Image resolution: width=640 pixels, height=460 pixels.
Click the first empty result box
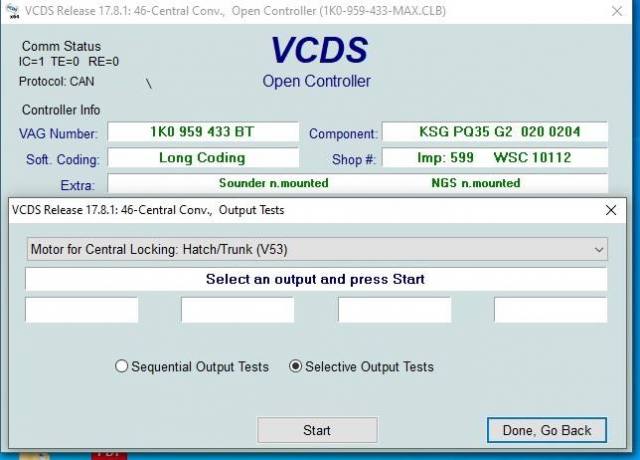point(81,310)
